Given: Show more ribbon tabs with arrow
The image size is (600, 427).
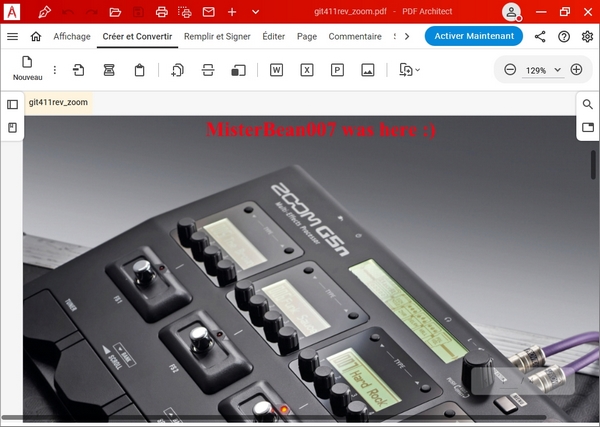Looking at the screenshot, I should (407, 36).
